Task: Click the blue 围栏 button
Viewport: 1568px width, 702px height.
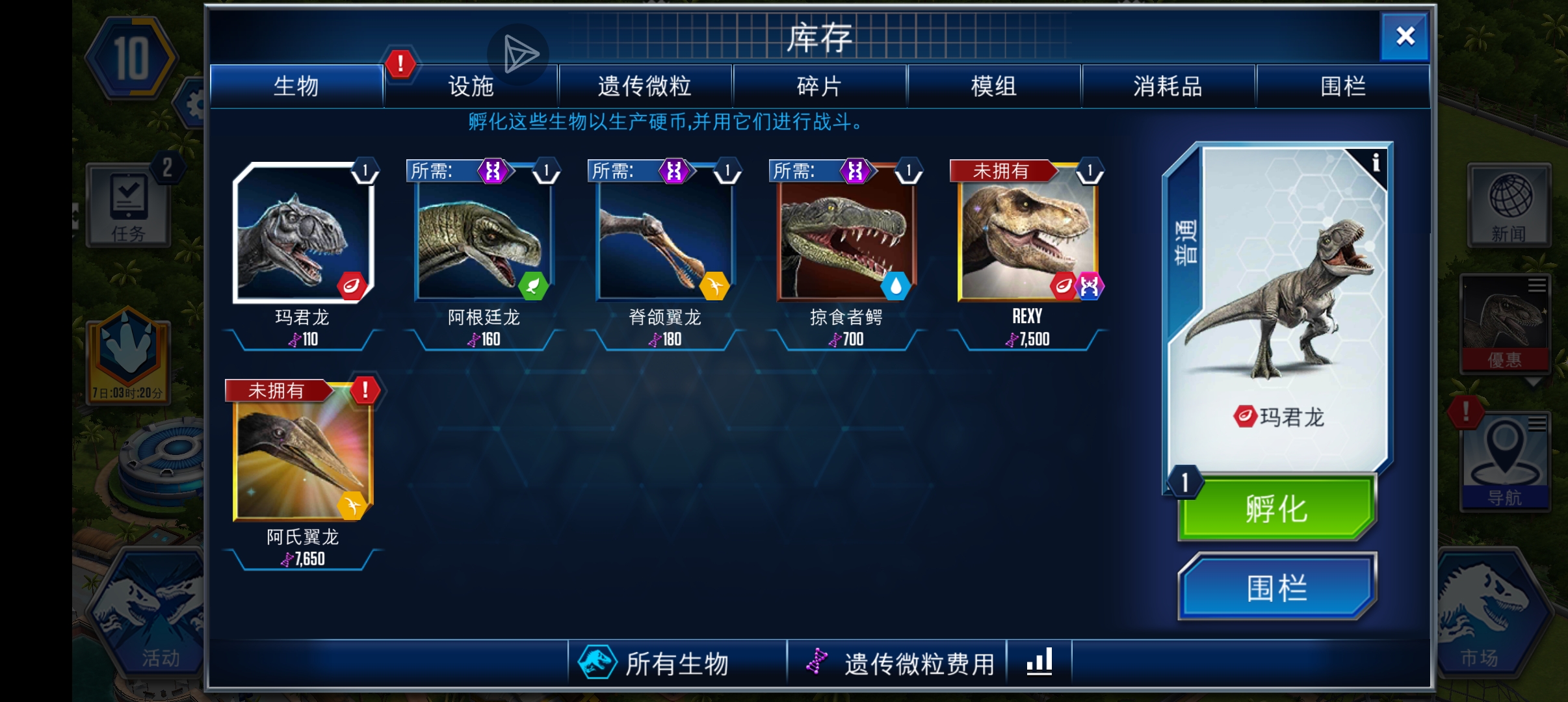Action: click(1277, 587)
